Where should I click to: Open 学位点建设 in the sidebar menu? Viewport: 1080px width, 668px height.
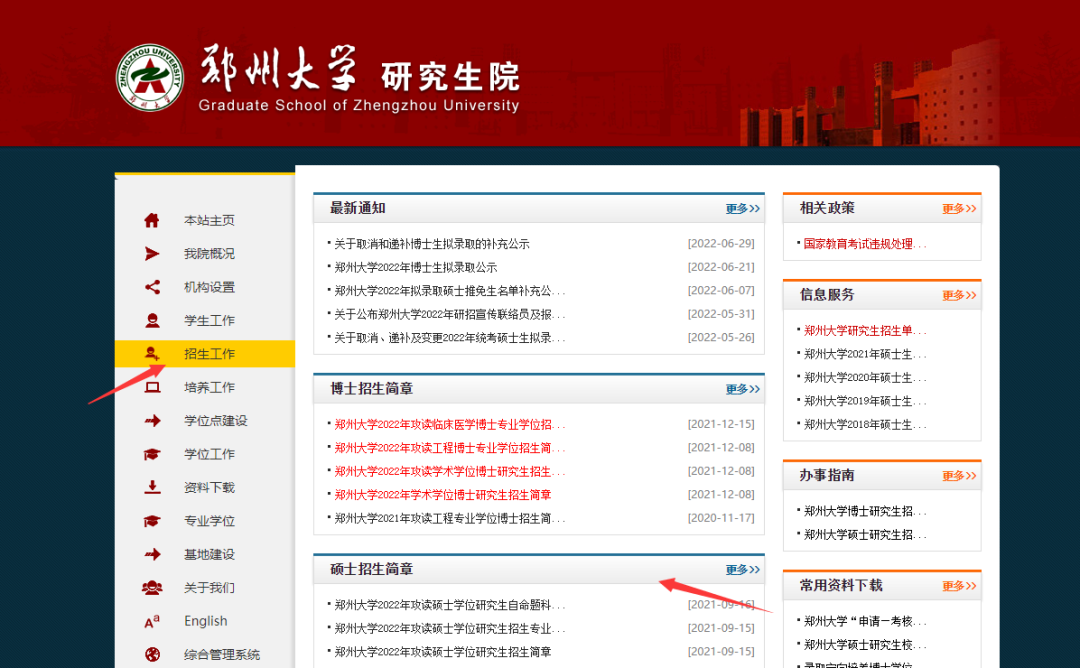216,421
